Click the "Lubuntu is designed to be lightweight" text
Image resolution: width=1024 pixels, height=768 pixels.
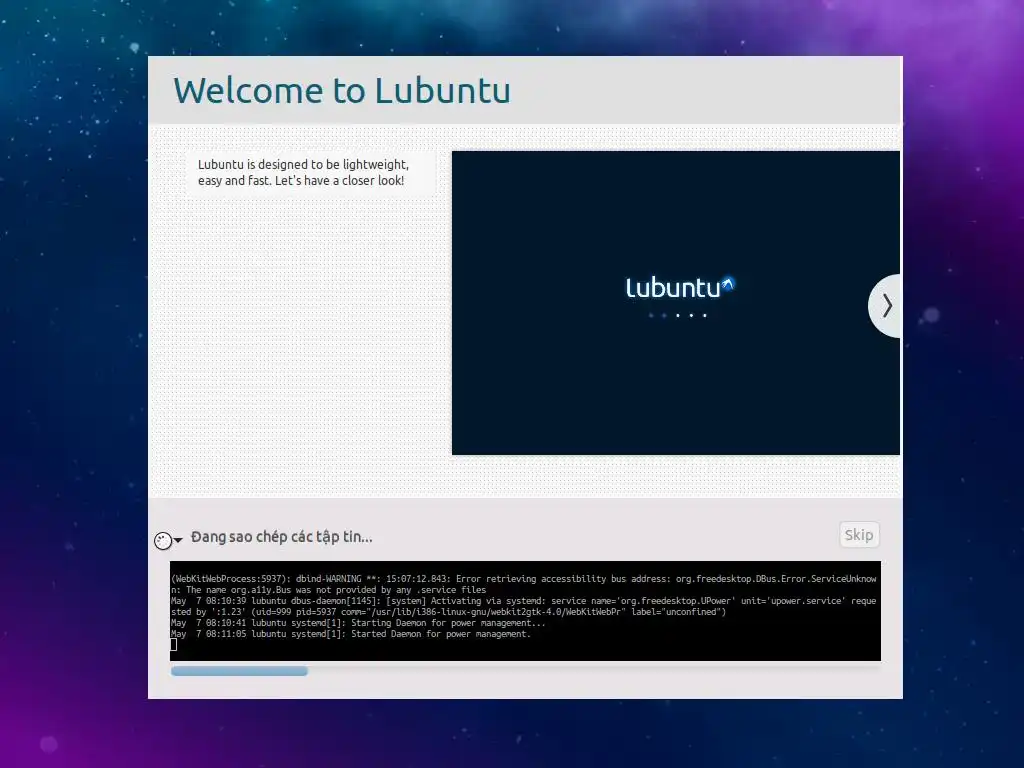click(303, 172)
